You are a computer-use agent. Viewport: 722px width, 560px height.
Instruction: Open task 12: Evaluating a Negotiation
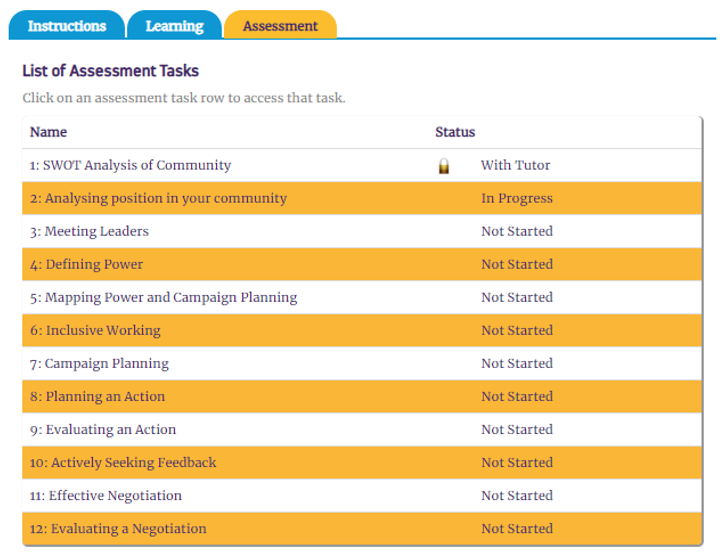[118, 528]
